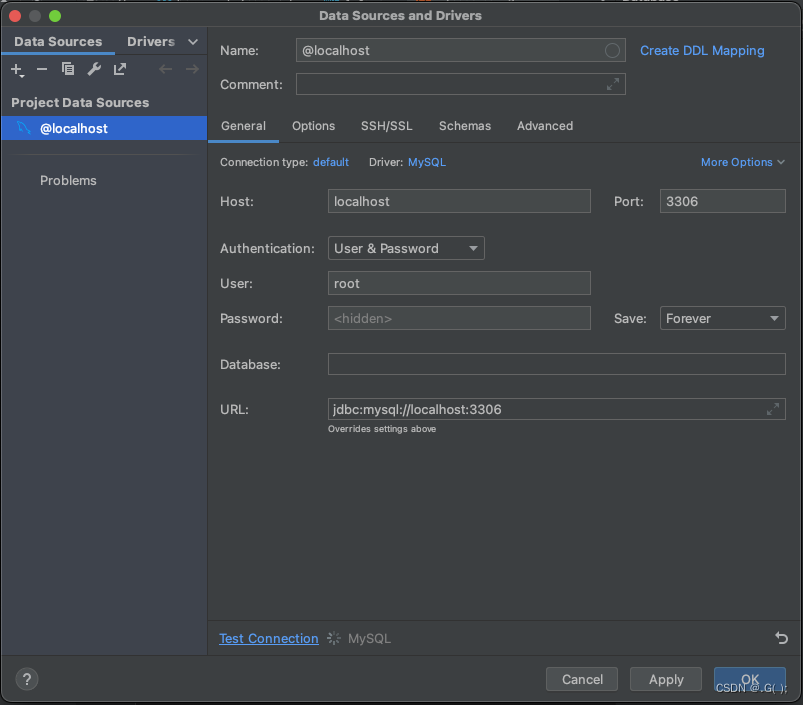Confirm with the OK button

coord(750,679)
